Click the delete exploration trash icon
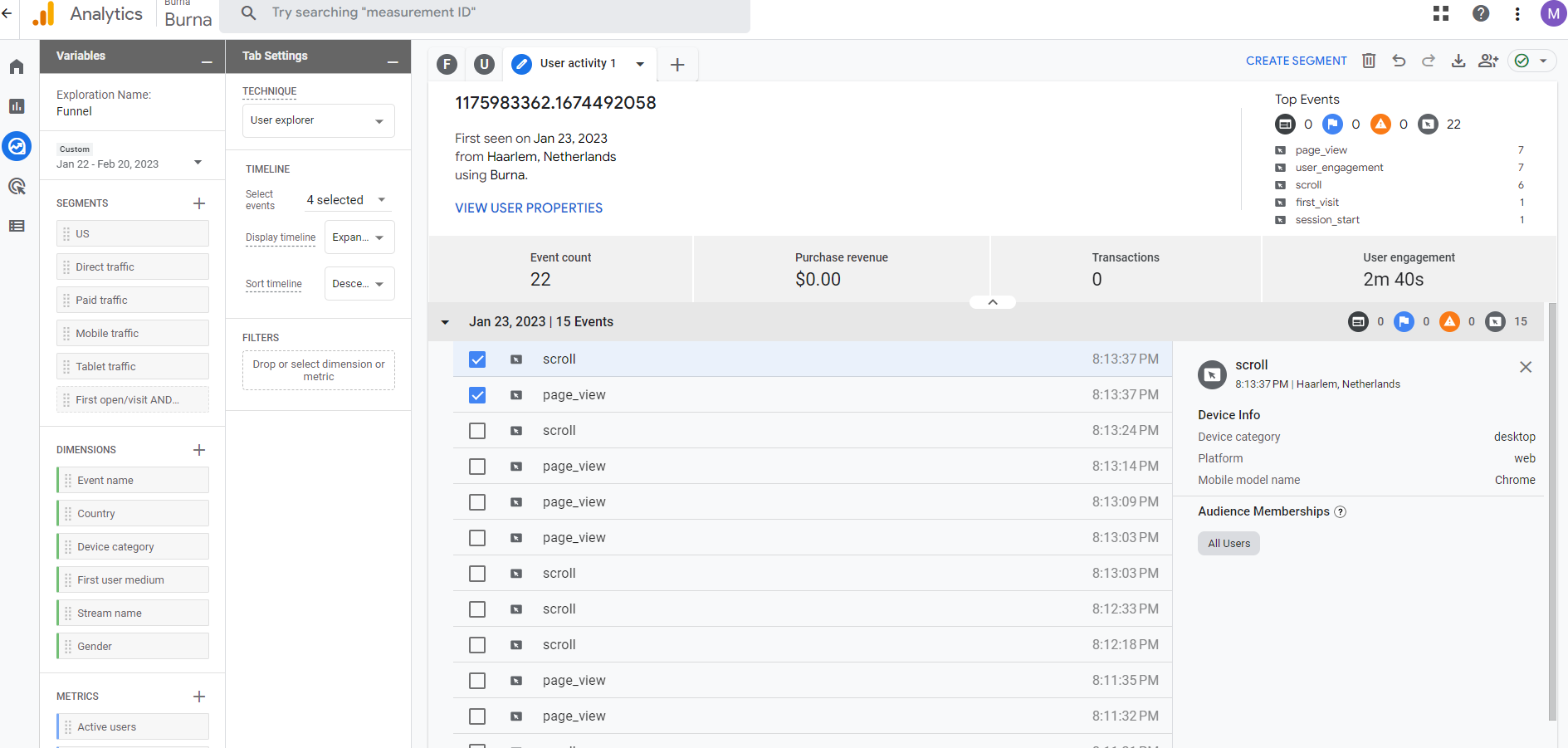Image resolution: width=1568 pixels, height=748 pixels. (x=1369, y=61)
